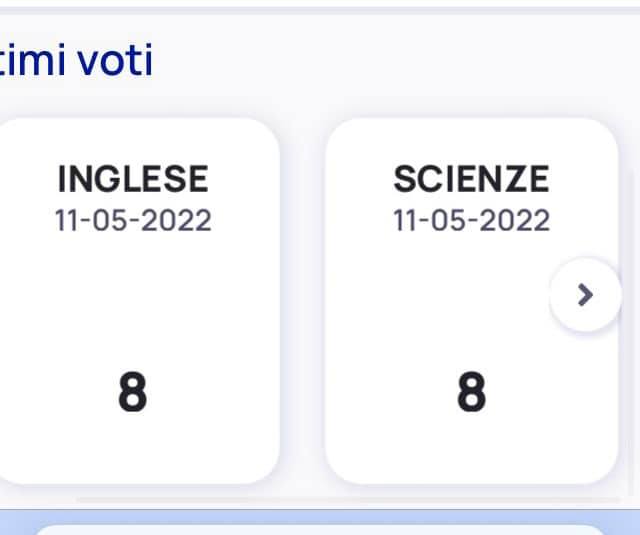The height and width of the screenshot is (535, 640).
Task: Show next grades with the right chevron
Action: coord(585,295)
